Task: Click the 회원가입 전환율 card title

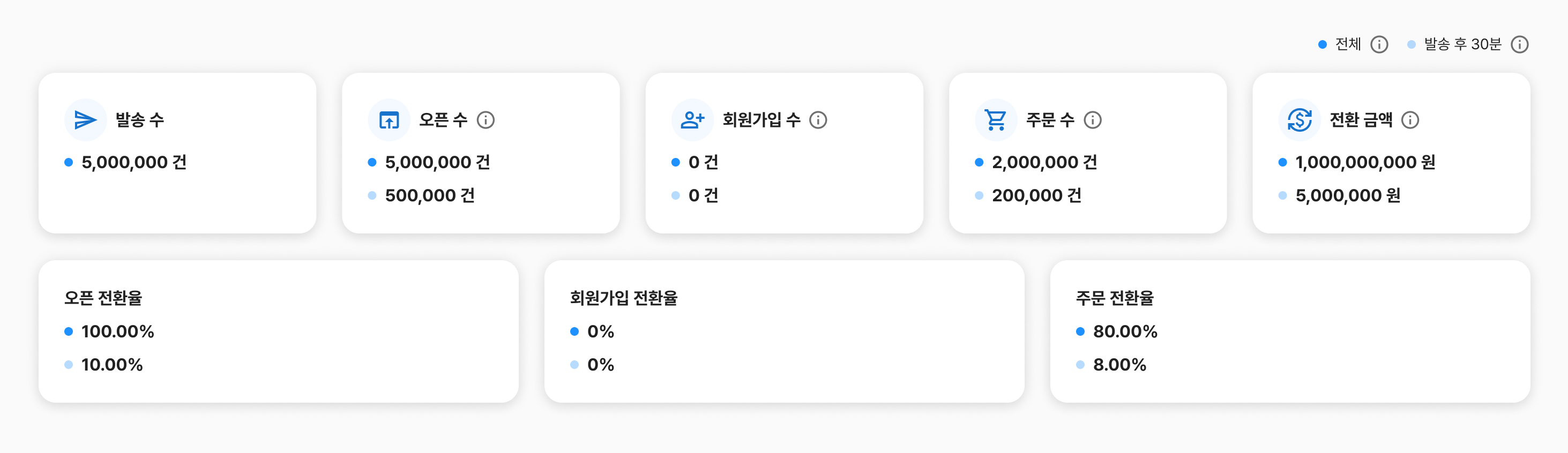Action: pyautogui.click(x=623, y=298)
